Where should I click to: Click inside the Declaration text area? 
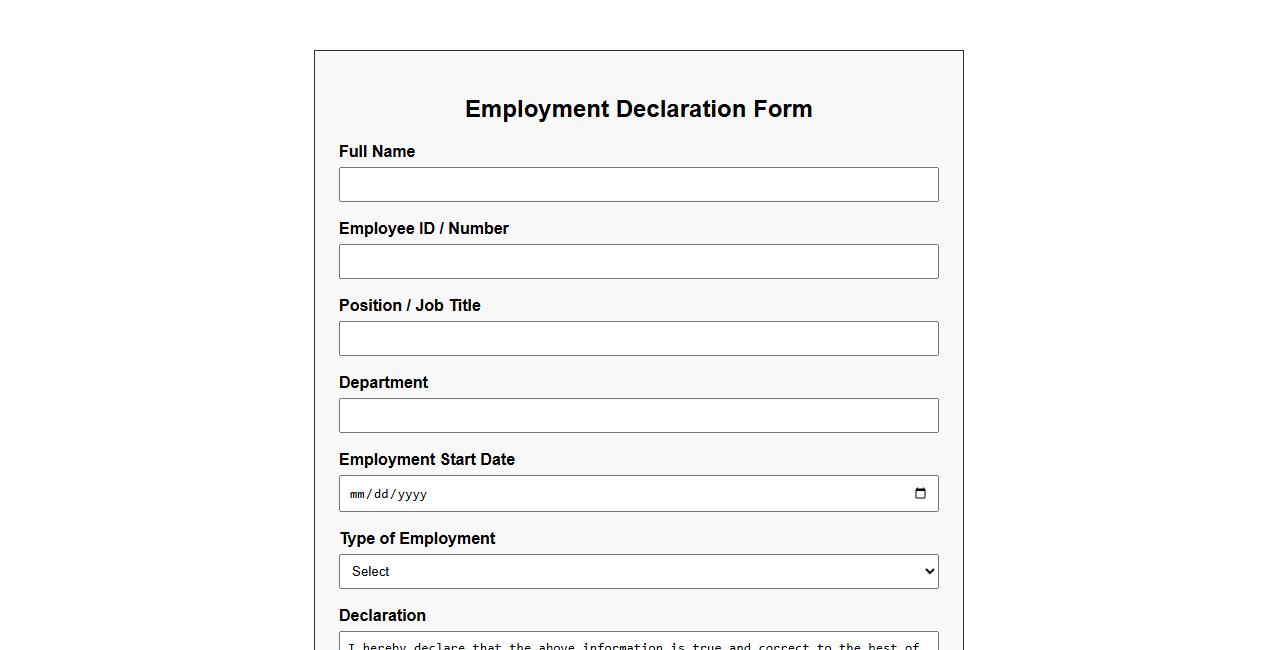point(638,644)
